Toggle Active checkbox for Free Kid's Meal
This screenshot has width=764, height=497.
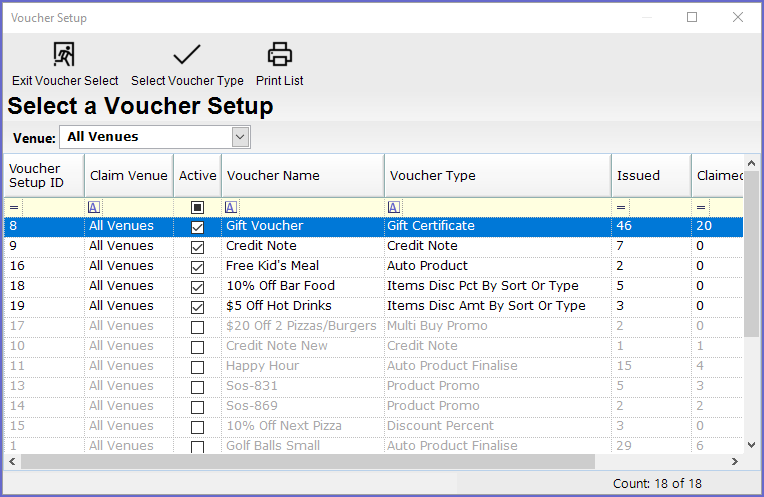point(197,267)
